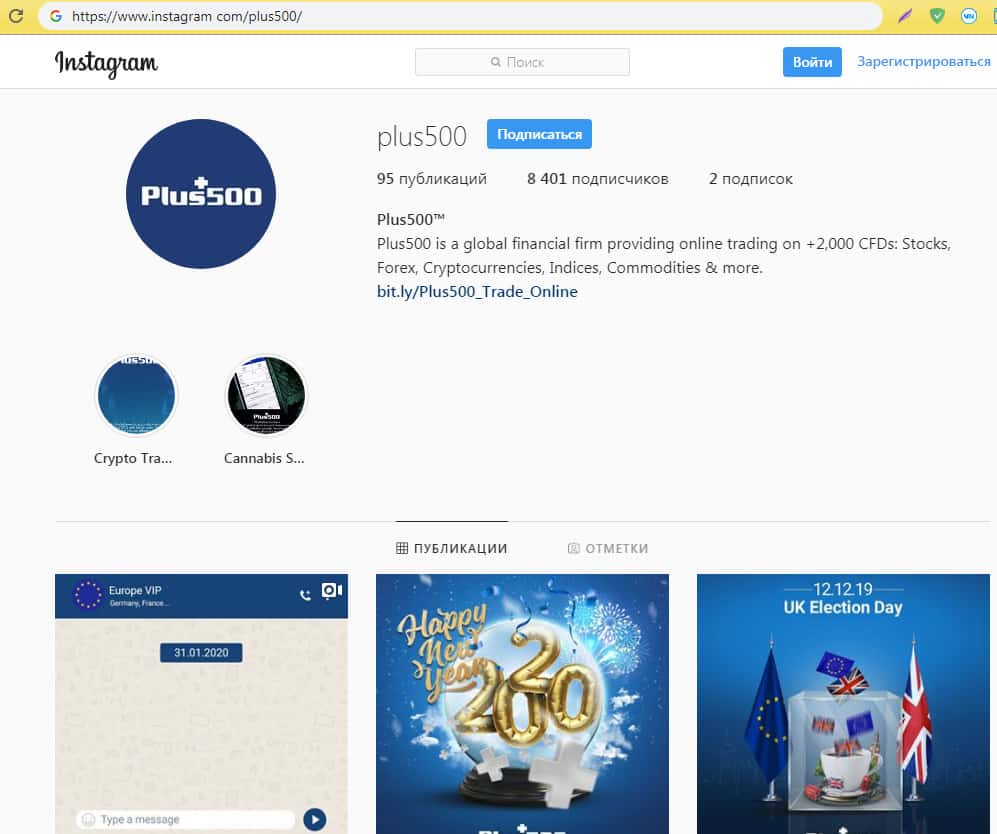Image resolution: width=997 pixels, height=834 pixels.
Task: Click the Google site icon in address bar
Action: click(56, 16)
